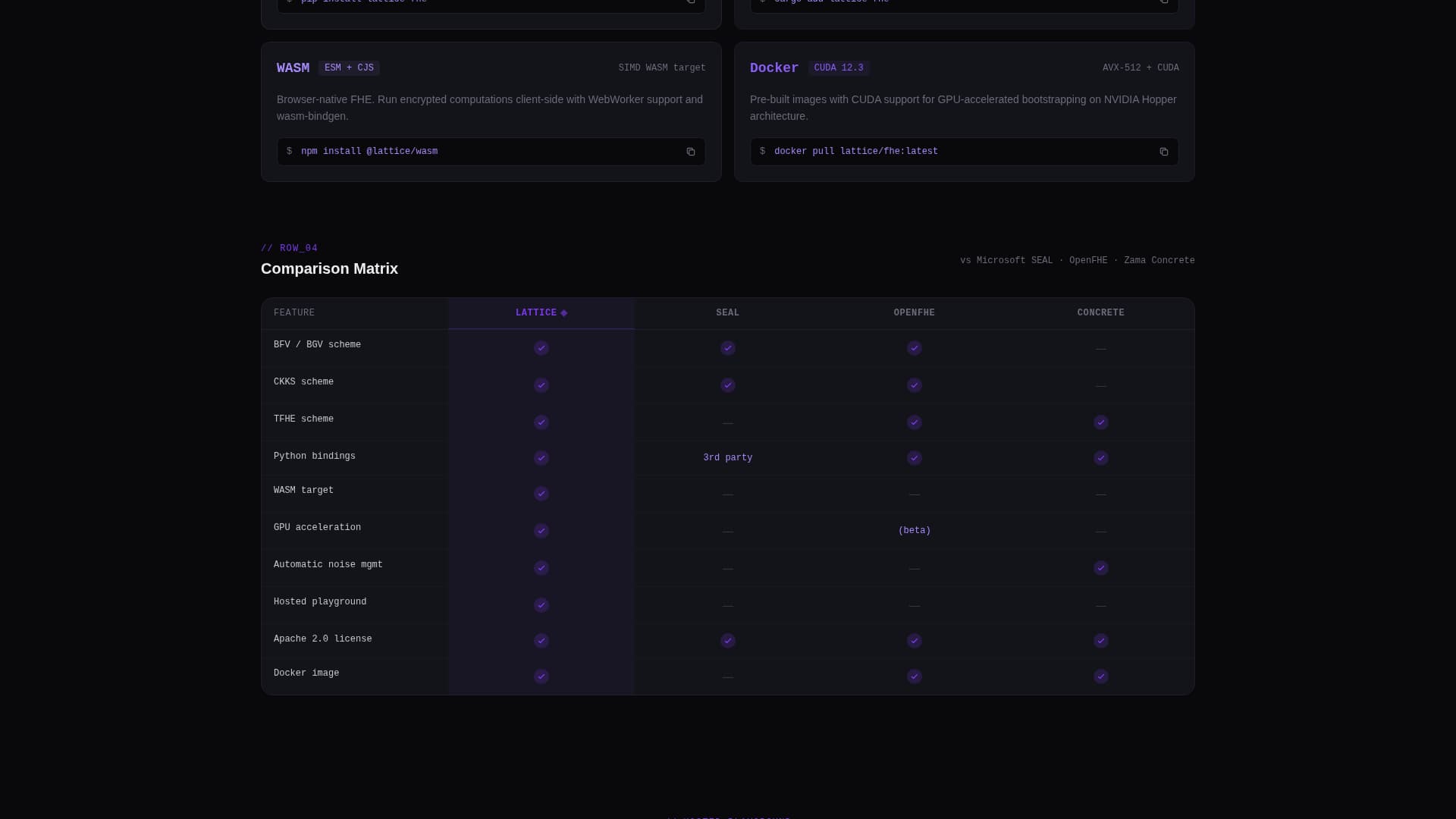
Task: Click Lattice checkmark in Apache 2.0 license row
Action: point(541,641)
